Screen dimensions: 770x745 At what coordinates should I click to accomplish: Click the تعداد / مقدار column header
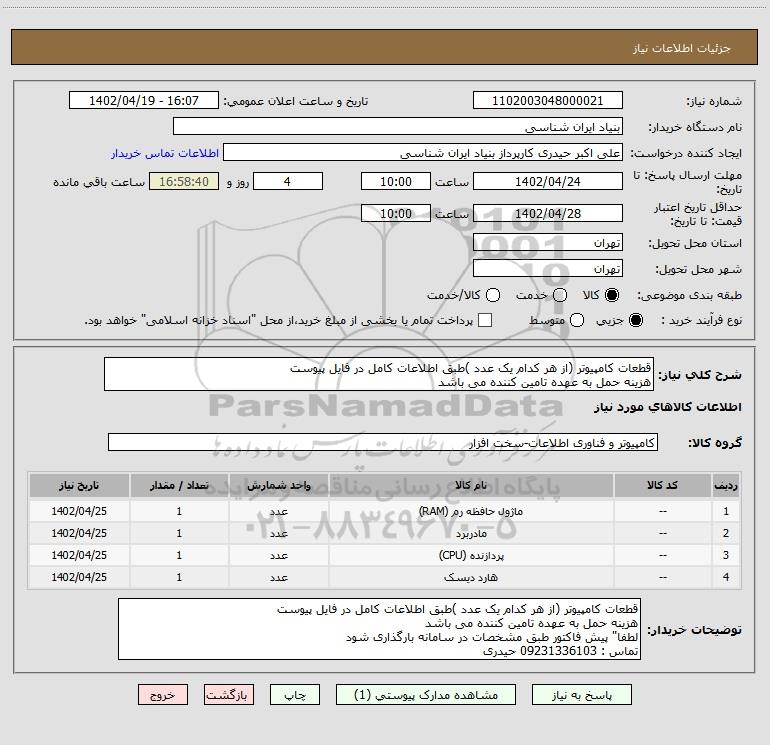[179, 486]
